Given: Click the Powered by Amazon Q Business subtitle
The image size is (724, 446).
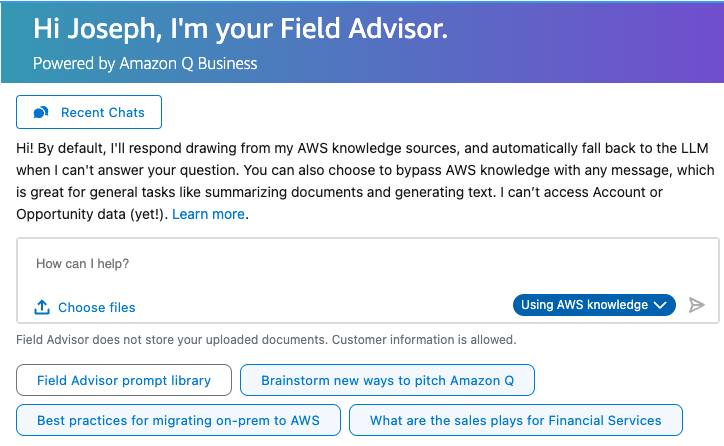Looking at the screenshot, I should click(x=145, y=63).
